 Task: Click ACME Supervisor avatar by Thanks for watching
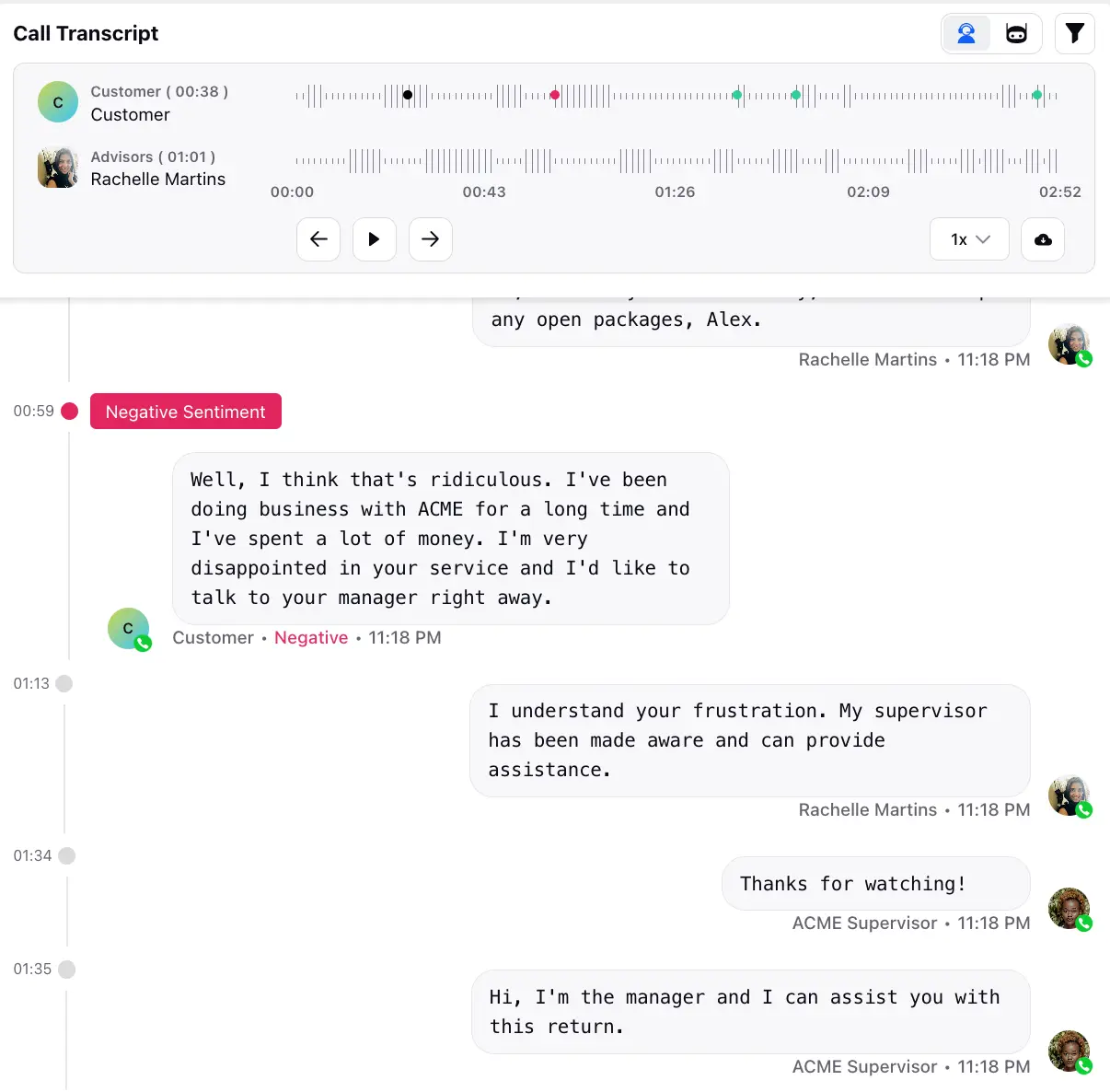1070,910
